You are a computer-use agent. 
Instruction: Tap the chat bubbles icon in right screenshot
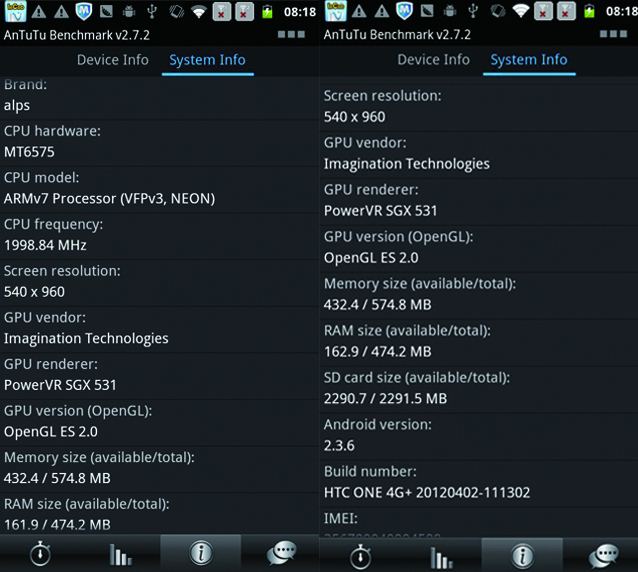coord(603,556)
